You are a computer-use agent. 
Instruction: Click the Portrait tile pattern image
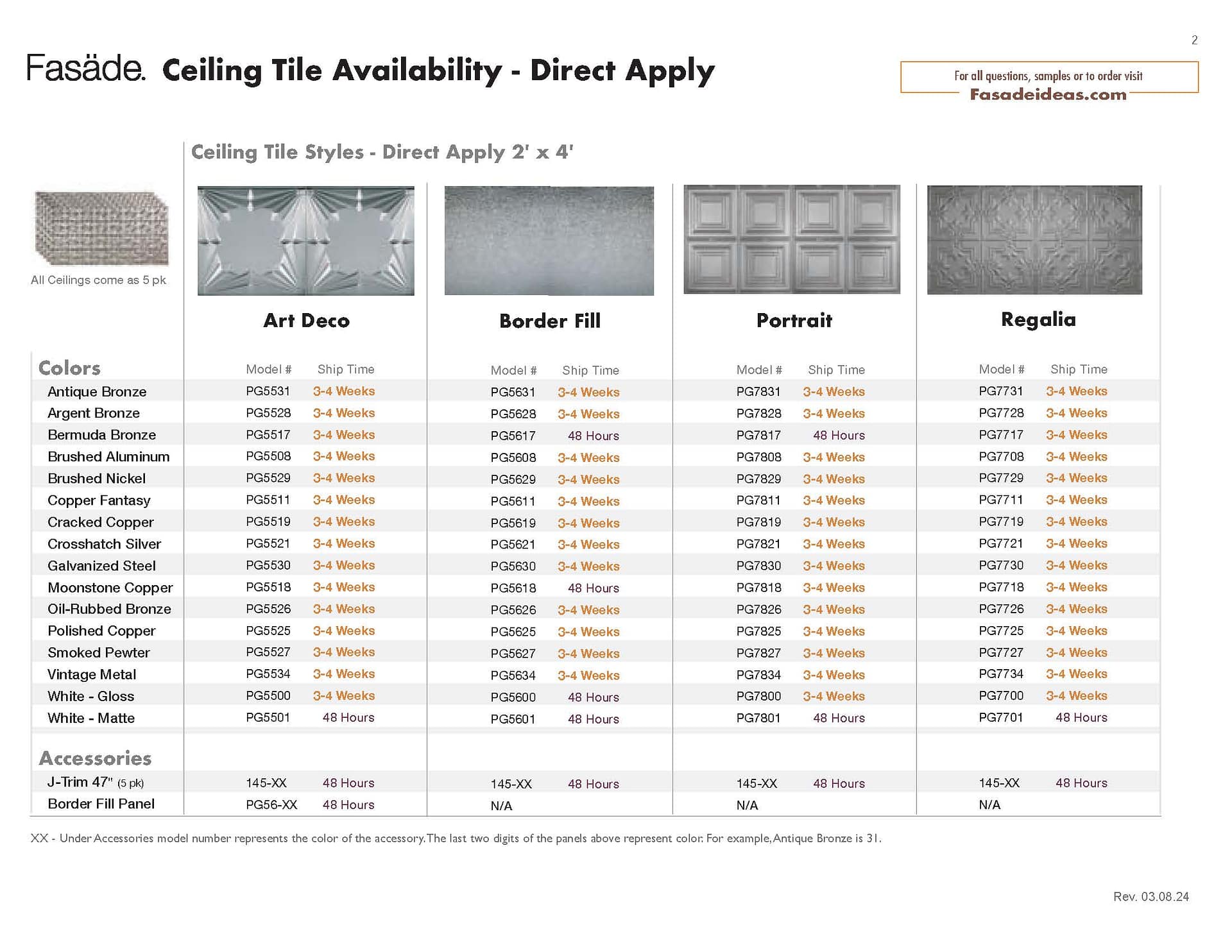791,239
